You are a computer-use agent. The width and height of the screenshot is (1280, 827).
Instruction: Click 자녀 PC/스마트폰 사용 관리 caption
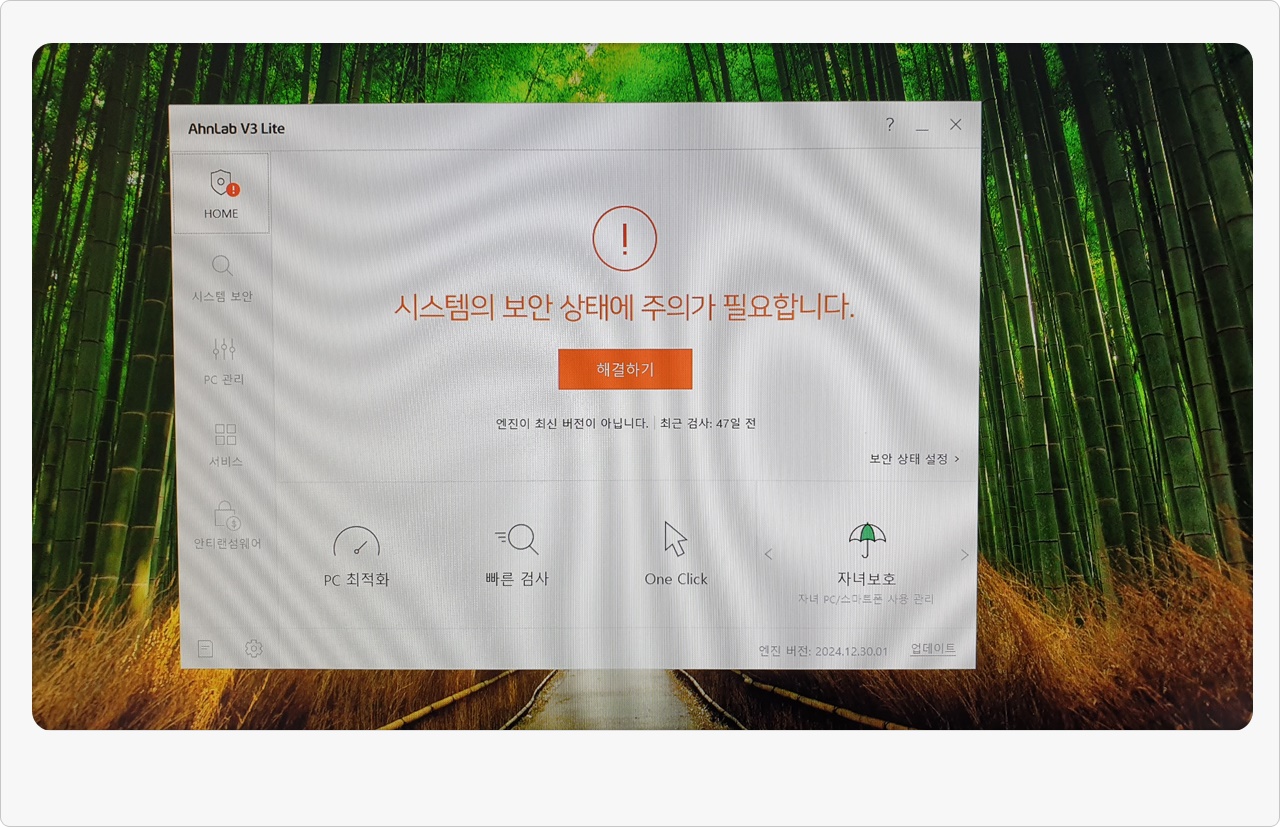(866, 599)
